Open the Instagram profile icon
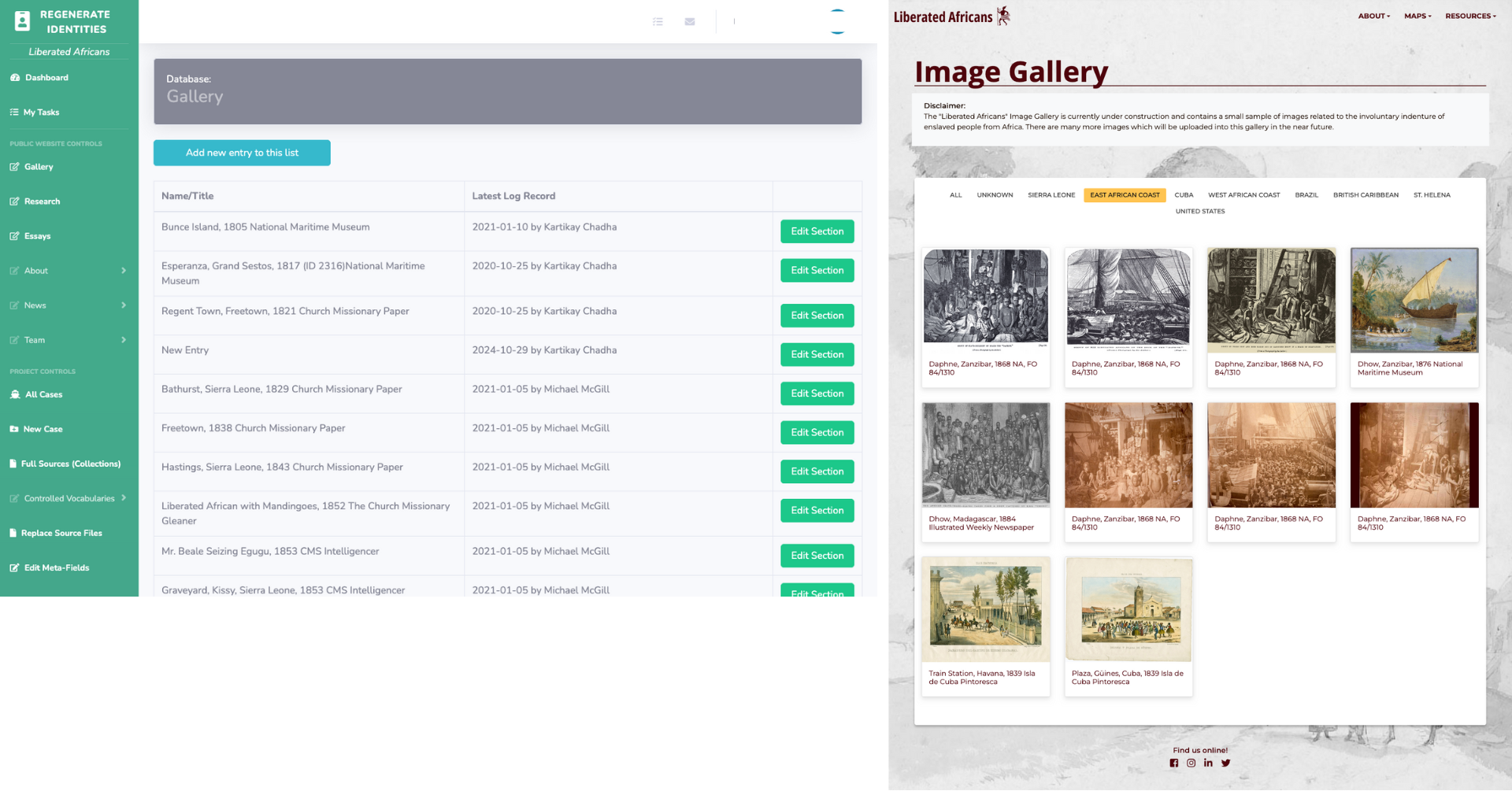This screenshot has height=791, width=1512. point(1191,763)
